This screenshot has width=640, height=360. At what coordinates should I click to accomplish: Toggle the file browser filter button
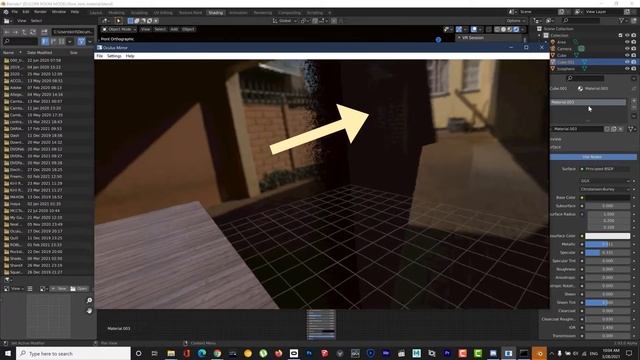click(81, 41)
